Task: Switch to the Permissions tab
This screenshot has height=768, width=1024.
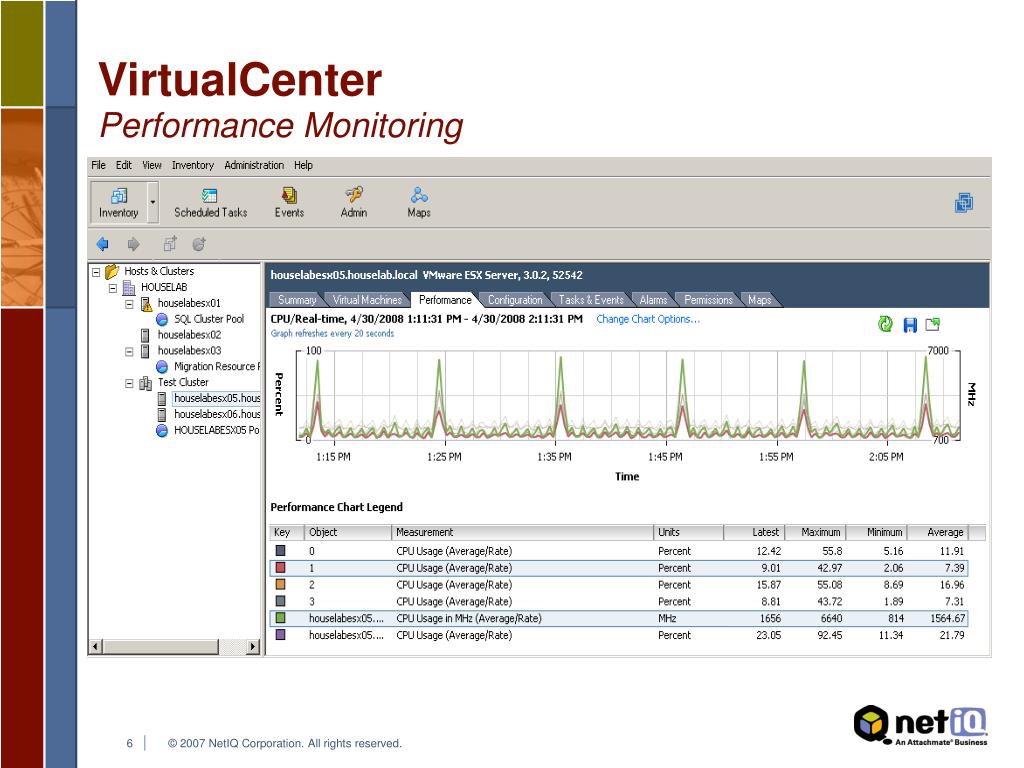Action: 708,300
